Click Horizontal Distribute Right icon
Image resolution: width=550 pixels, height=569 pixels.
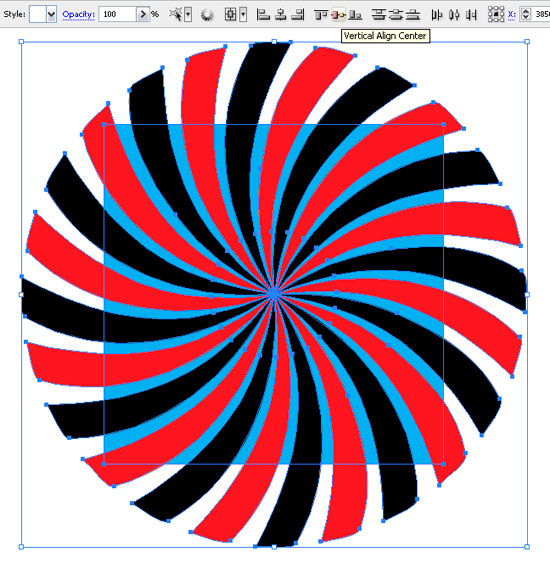471,15
